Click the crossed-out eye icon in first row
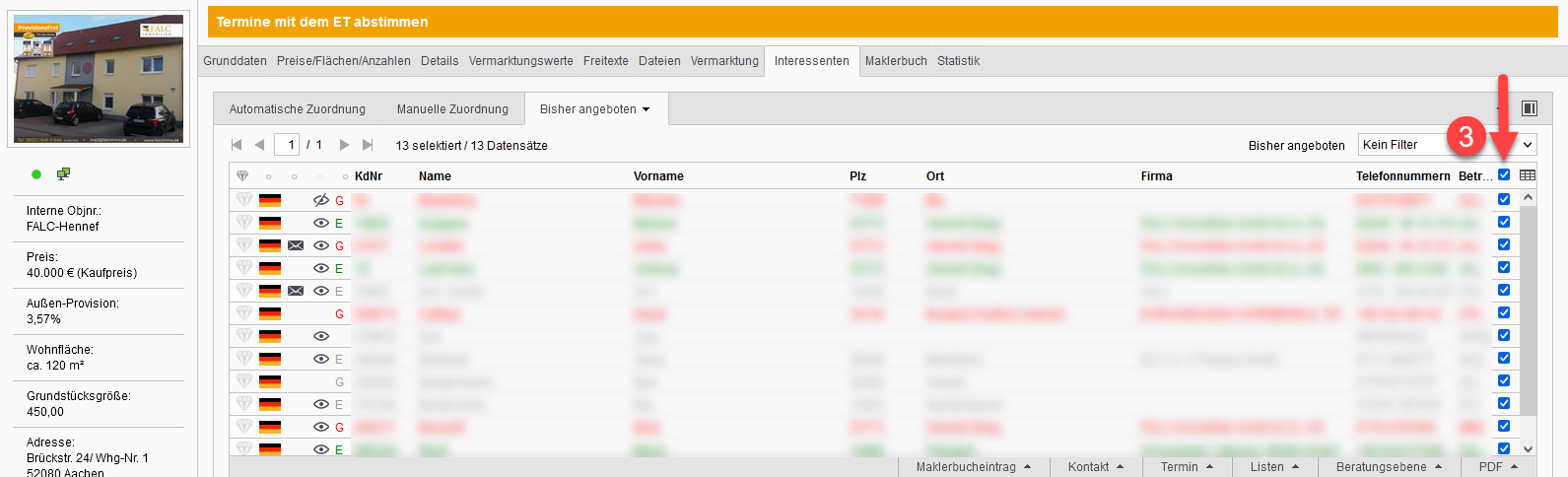Viewport: 1568px width, 477px height. pos(320,200)
